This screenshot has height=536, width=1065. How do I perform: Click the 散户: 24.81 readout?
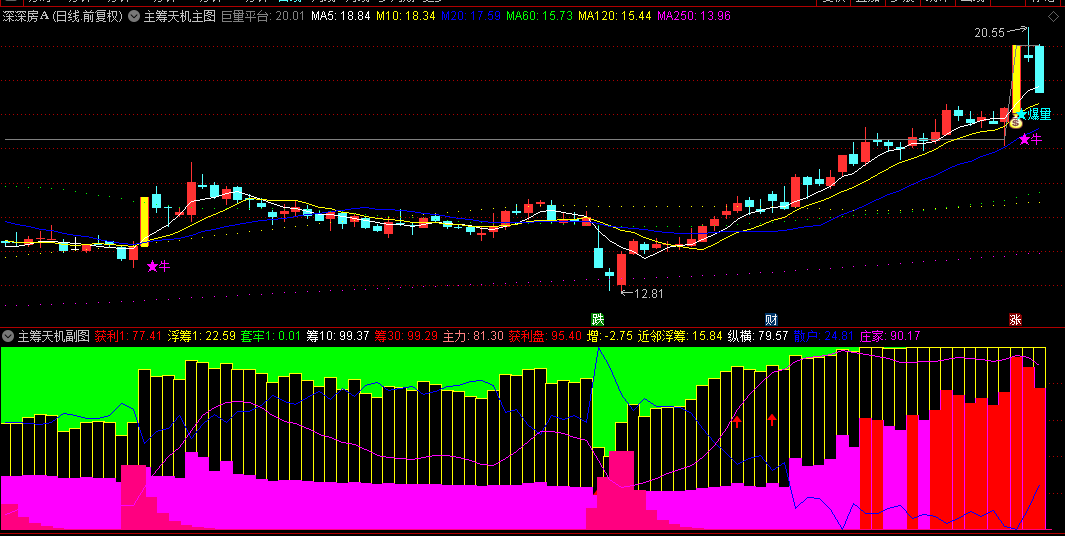(824, 336)
